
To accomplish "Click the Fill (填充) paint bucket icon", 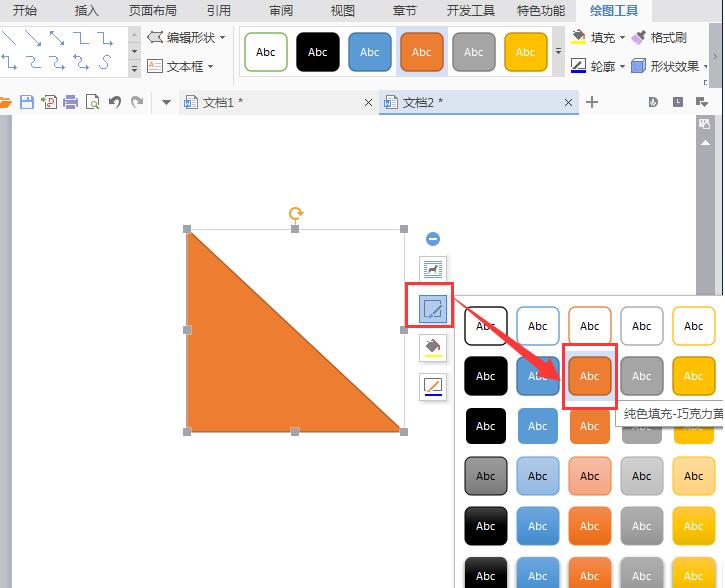I will pos(578,37).
